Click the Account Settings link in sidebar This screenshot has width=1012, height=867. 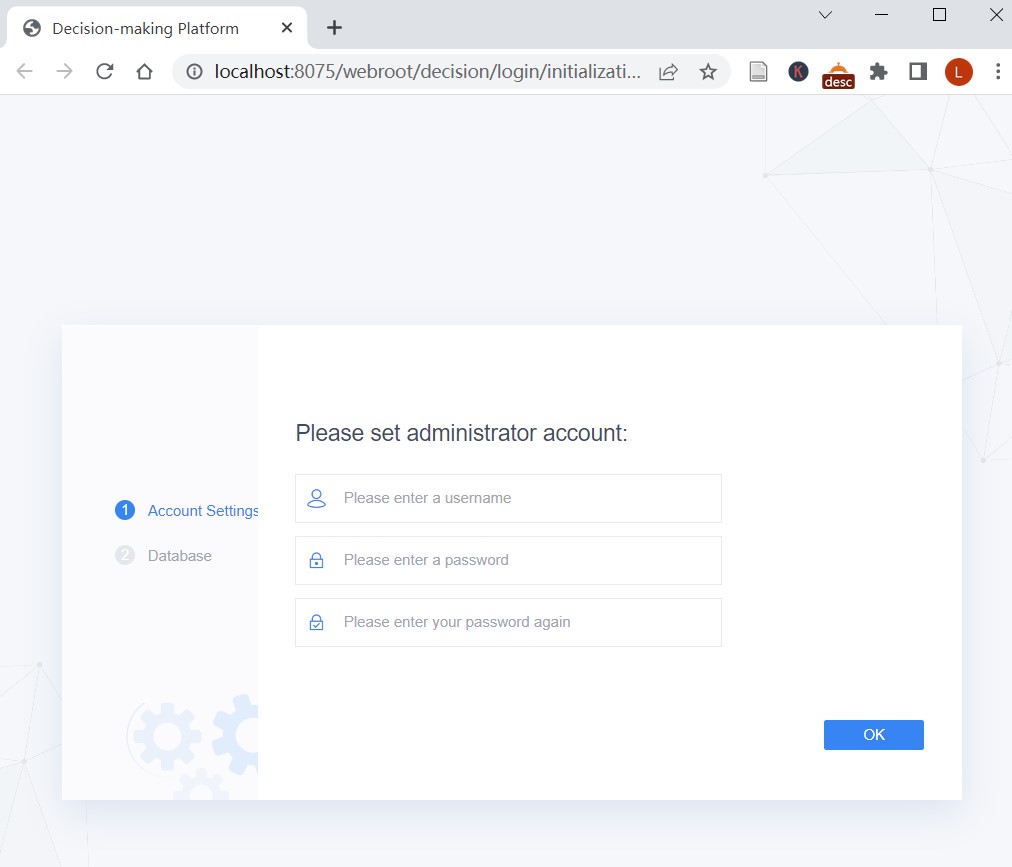click(203, 510)
